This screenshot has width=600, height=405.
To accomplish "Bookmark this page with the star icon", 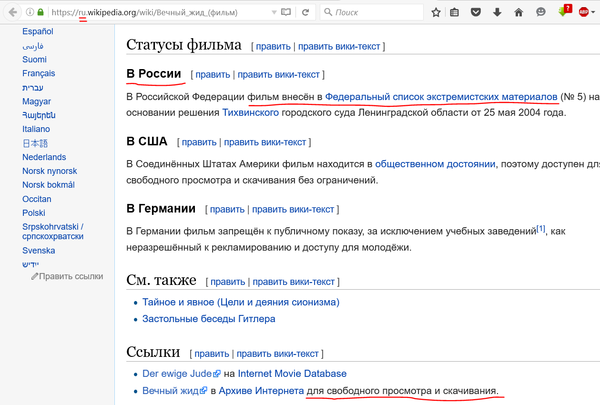I will [435, 12].
